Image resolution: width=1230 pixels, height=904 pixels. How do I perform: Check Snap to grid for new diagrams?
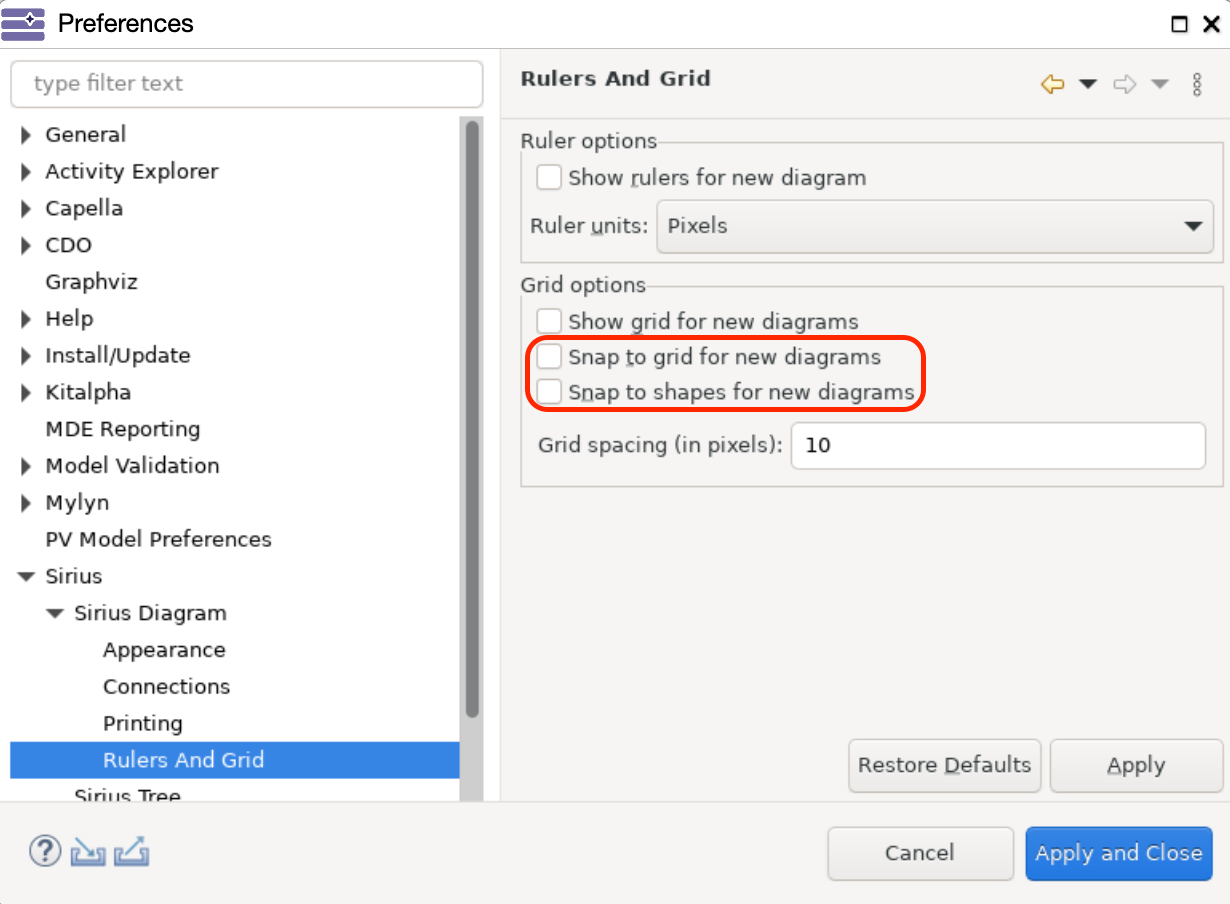(549, 357)
